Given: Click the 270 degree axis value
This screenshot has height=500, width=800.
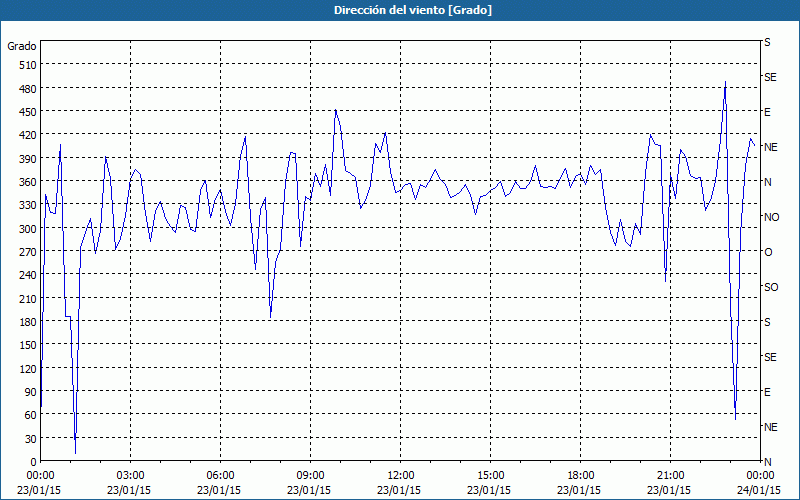Looking at the screenshot, I should coord(28,252).
